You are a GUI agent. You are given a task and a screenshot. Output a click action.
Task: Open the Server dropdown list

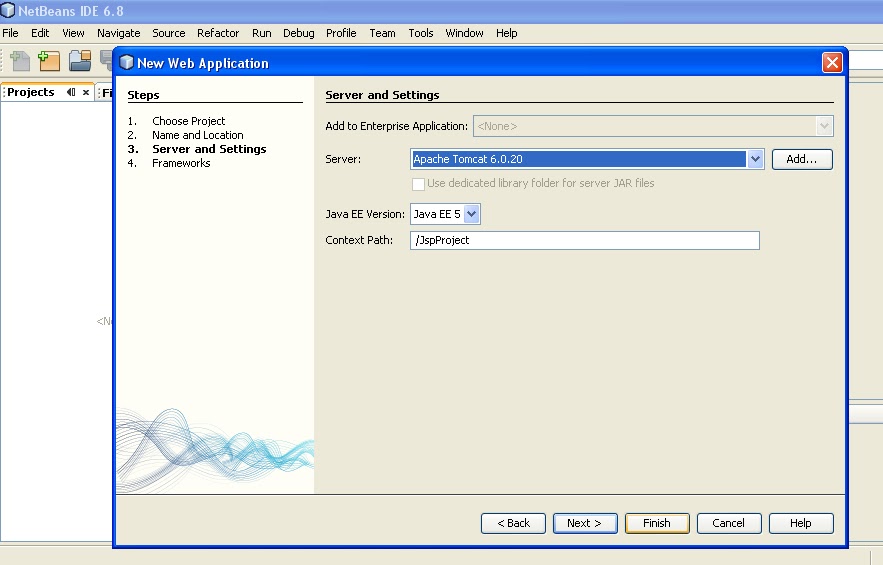[x=755, y=159]
